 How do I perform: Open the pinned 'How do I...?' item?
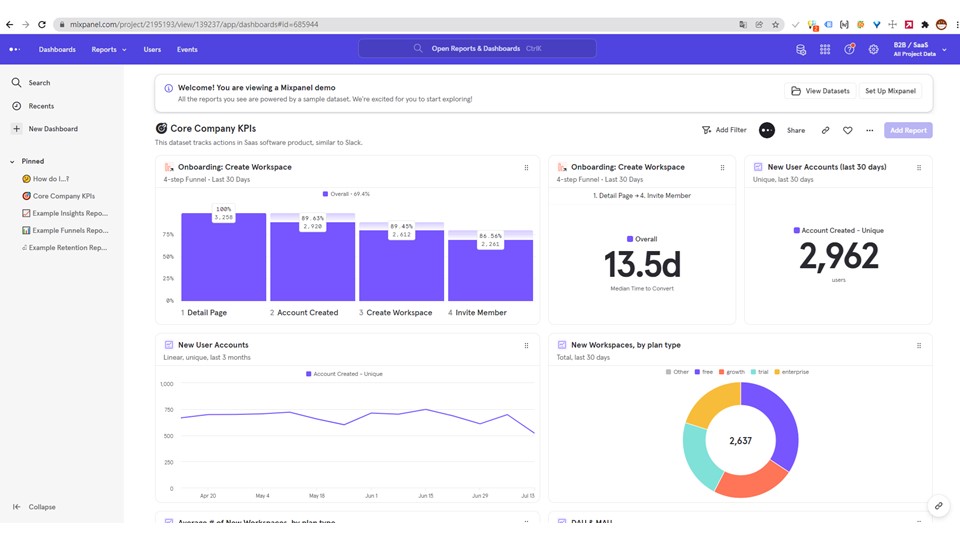pos(46,179)
